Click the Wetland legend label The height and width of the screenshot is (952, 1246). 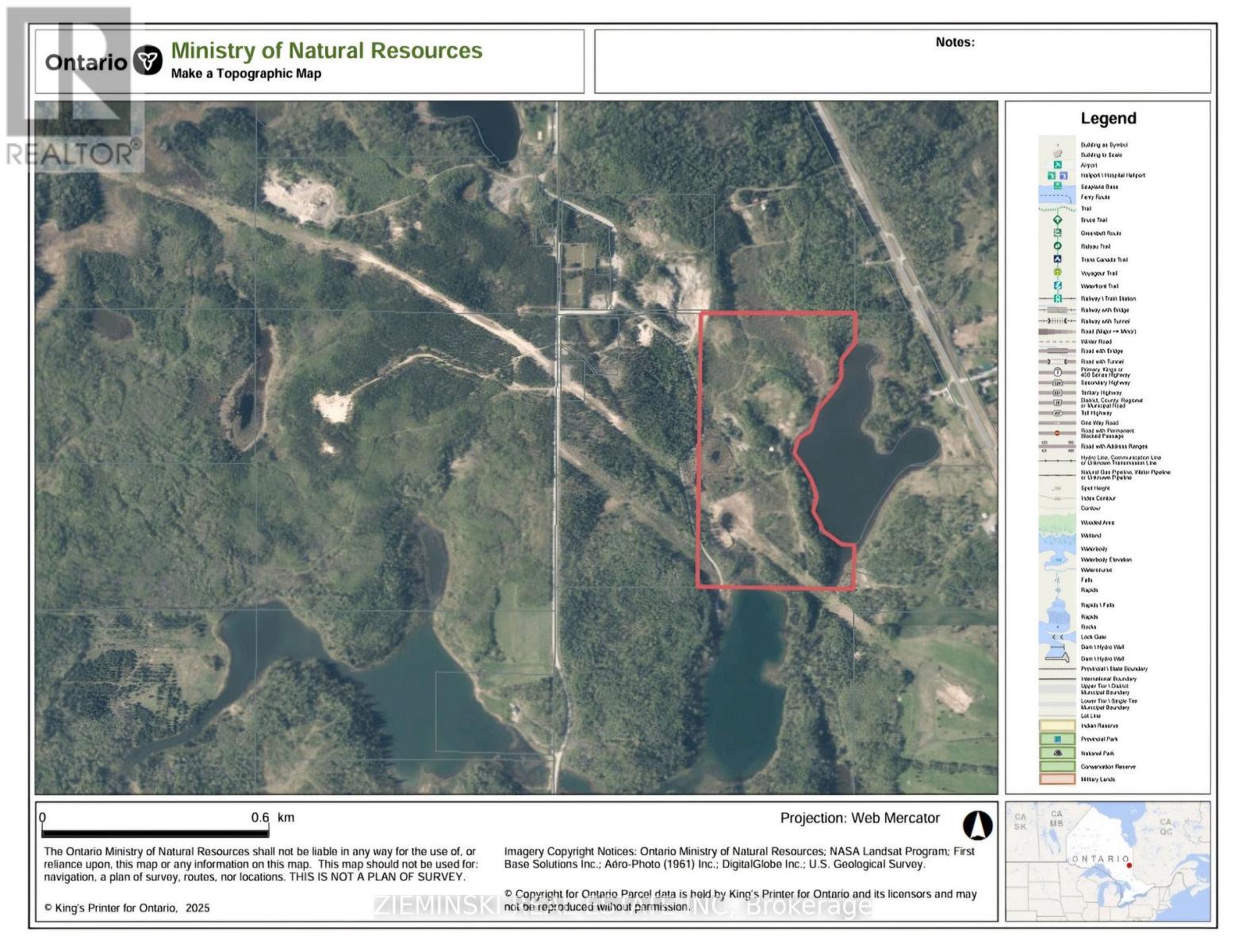pyautogui.click(x=1091, y=535)
